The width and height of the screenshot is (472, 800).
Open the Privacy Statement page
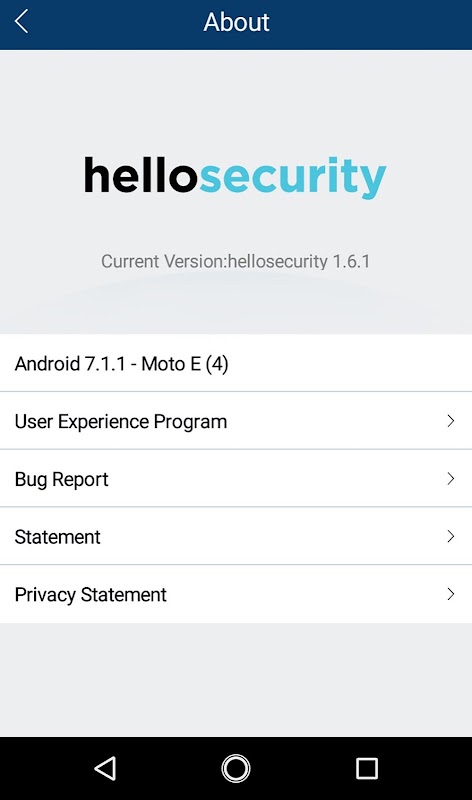[x=236, y=594]
